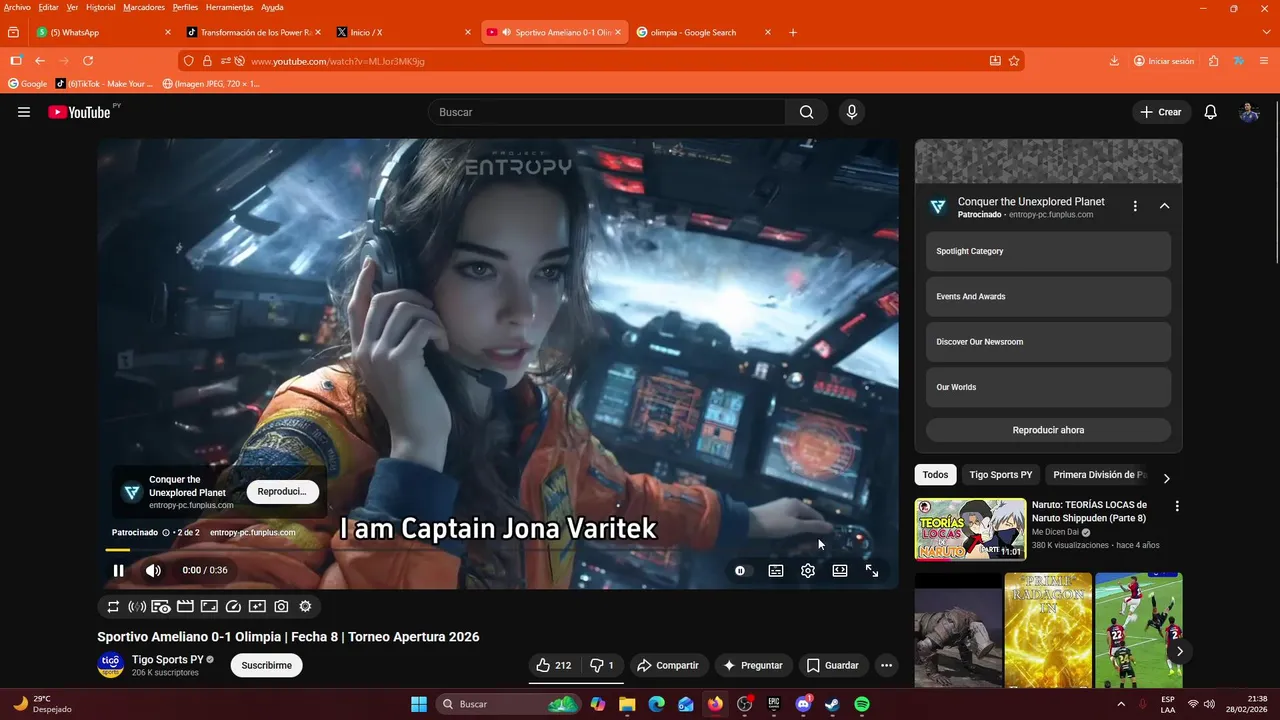Switch to theater mode in the player

coord(840,571)
